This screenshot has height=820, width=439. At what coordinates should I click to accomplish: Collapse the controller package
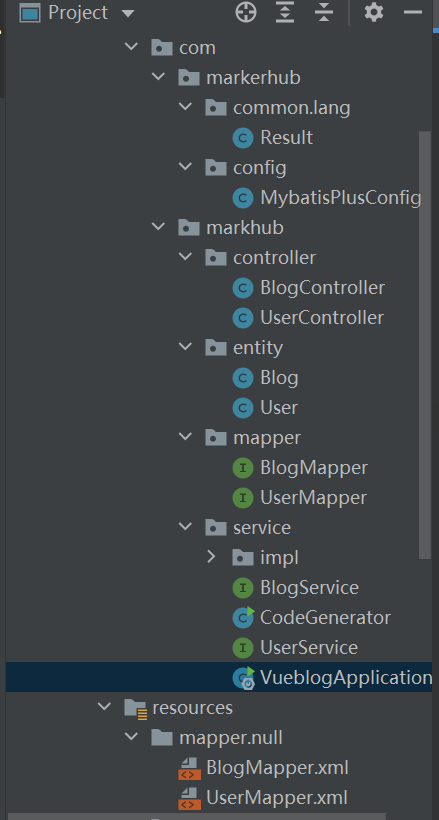[185, 257]
